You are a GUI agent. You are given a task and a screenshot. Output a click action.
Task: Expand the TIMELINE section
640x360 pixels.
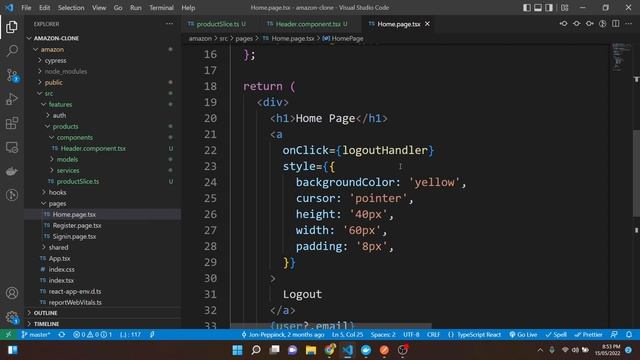coord(102,324)
